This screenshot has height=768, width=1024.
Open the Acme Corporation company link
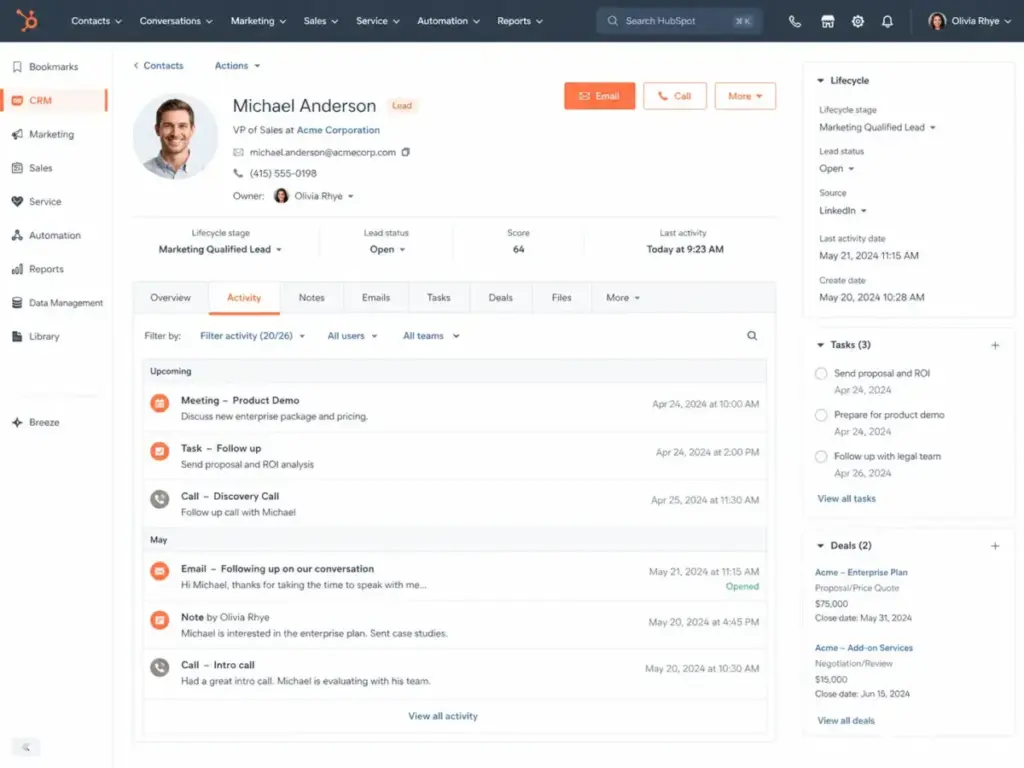[338, 130]
